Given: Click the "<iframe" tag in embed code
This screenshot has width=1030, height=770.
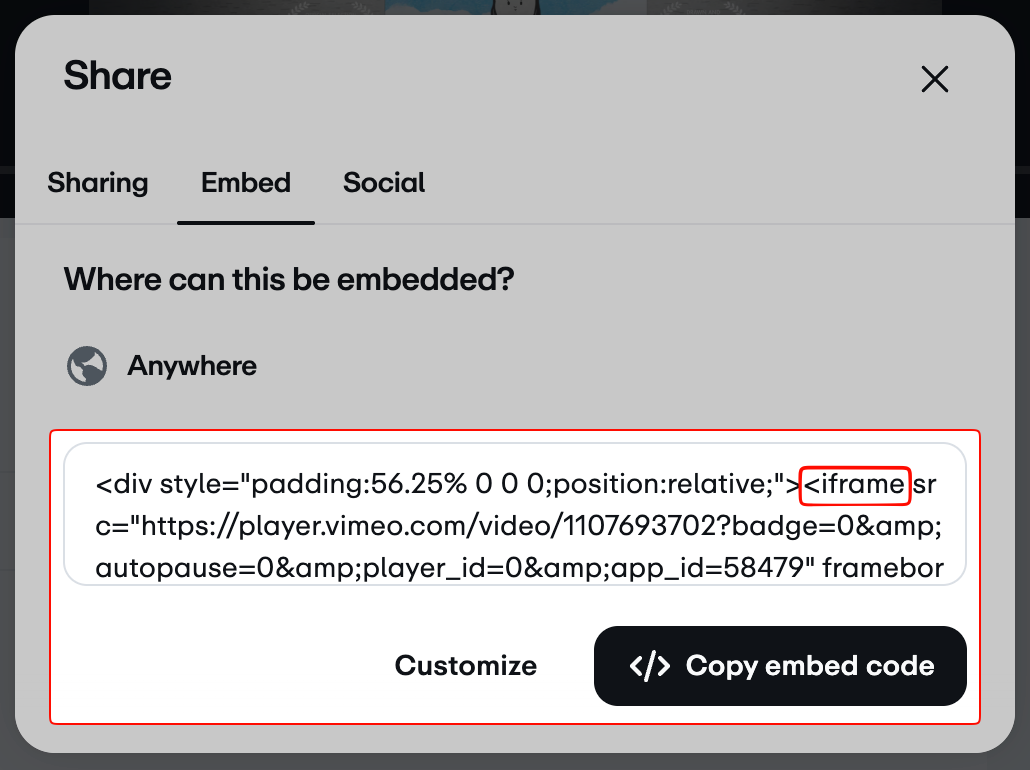Looking at the screenshot, I should [855, 486].
